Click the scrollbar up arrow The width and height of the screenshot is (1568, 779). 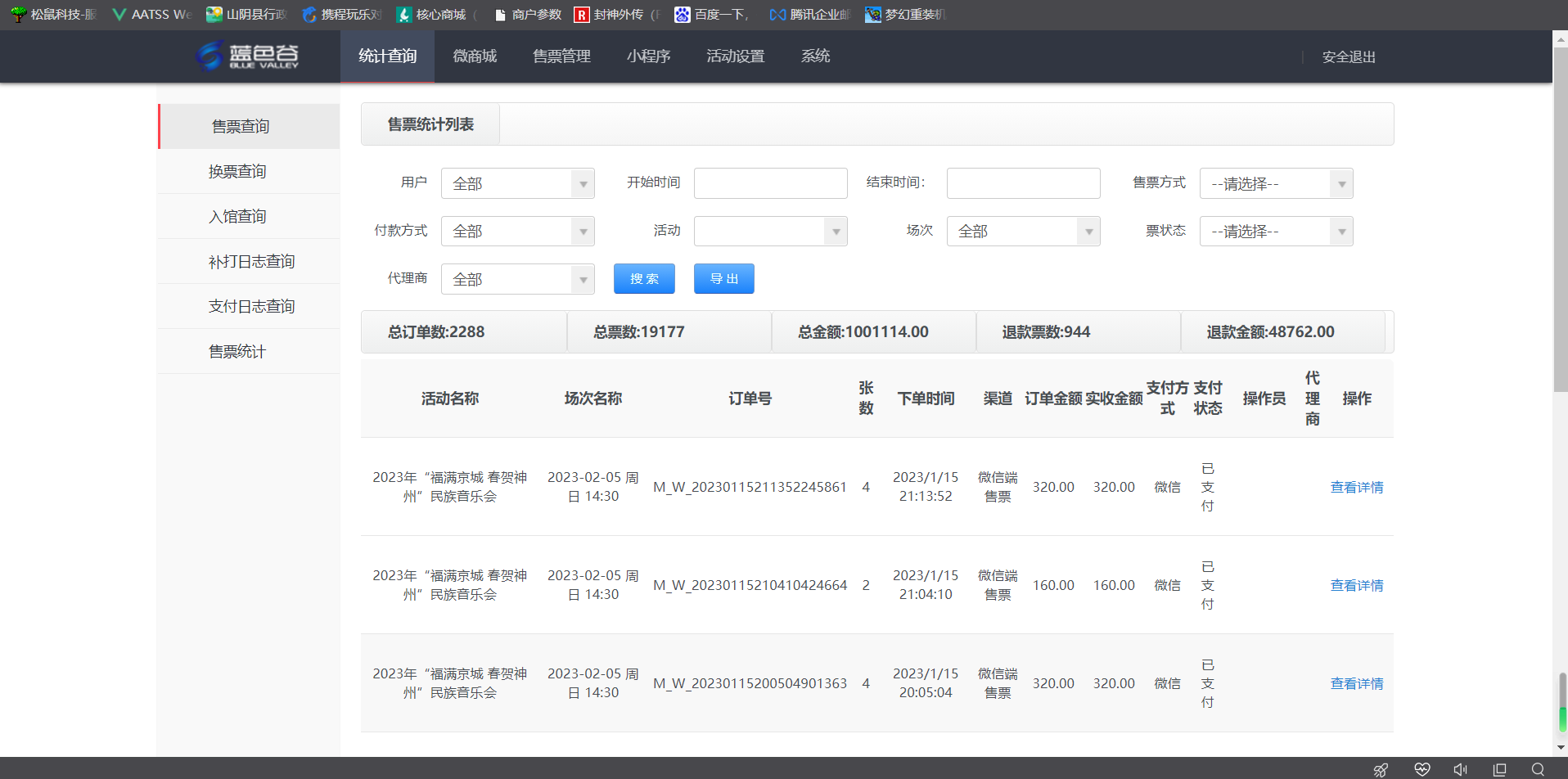point(1561,38)
